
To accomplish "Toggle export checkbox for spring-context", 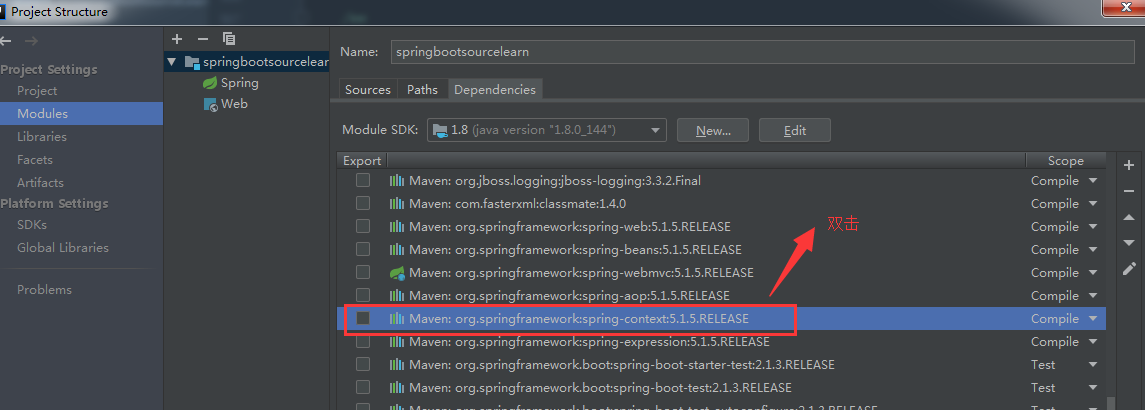I will (363, 319).
